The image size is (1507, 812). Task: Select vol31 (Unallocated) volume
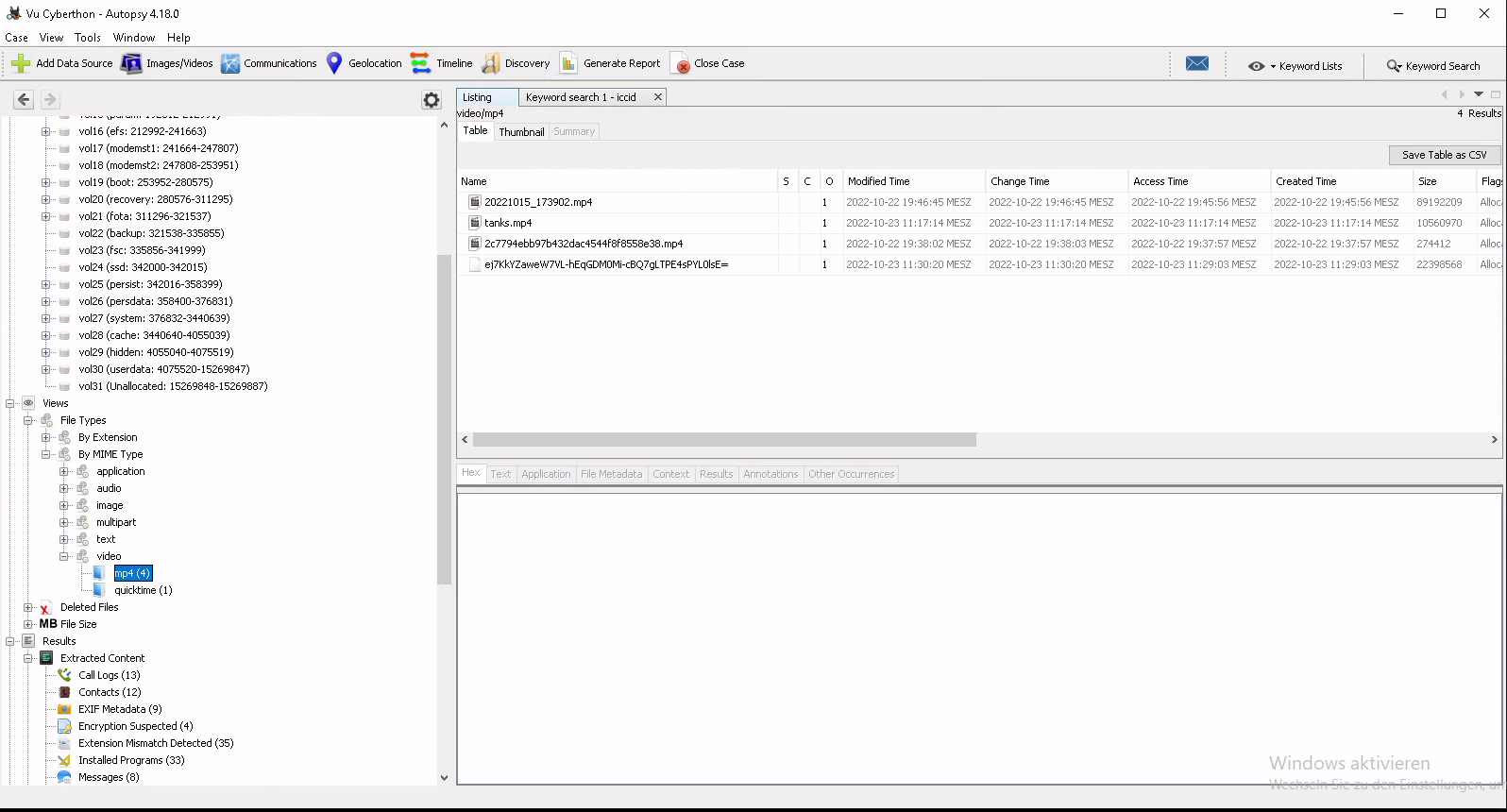tap(173, 386)
